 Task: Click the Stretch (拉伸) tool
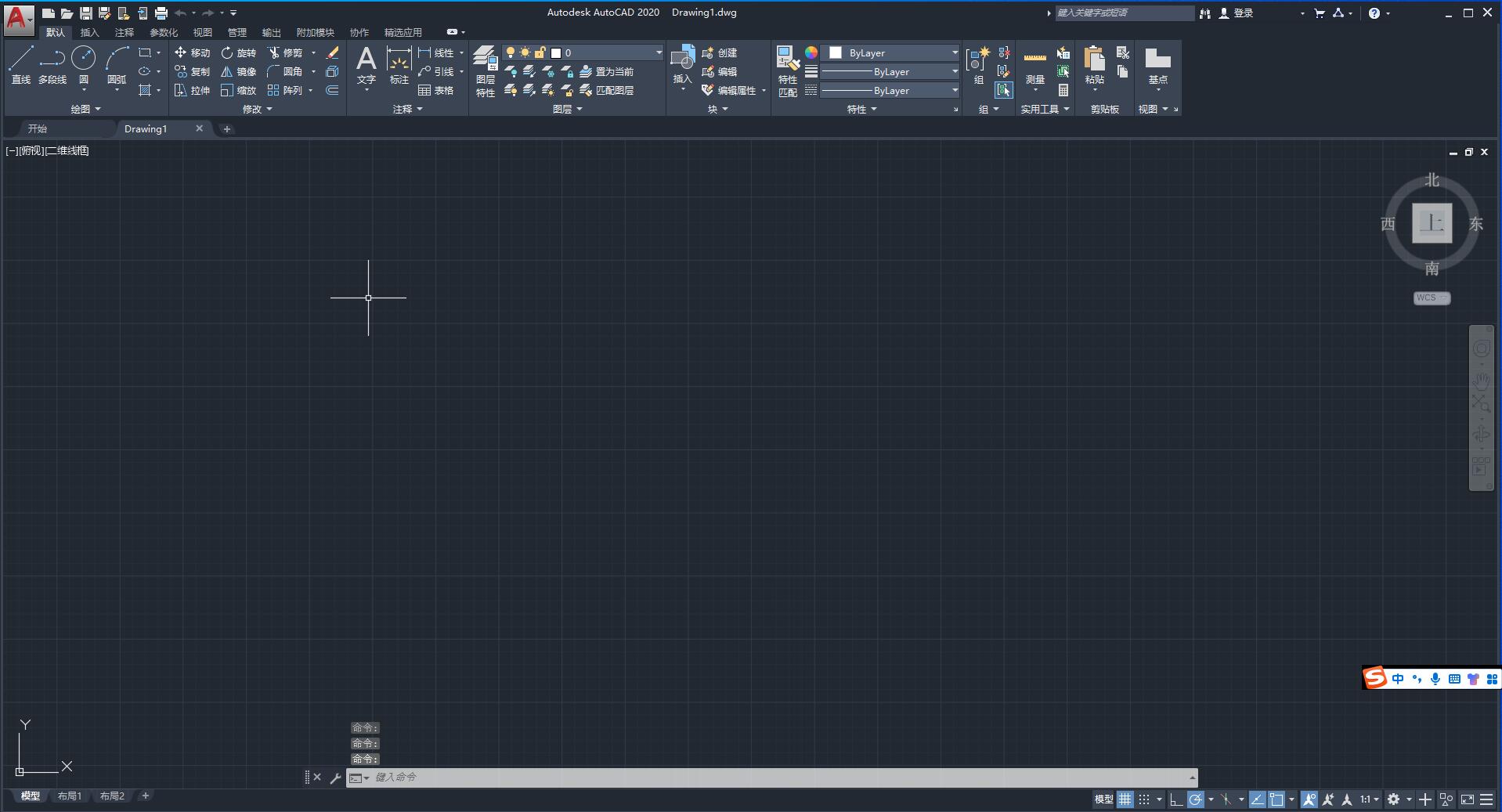click(193, 90)
